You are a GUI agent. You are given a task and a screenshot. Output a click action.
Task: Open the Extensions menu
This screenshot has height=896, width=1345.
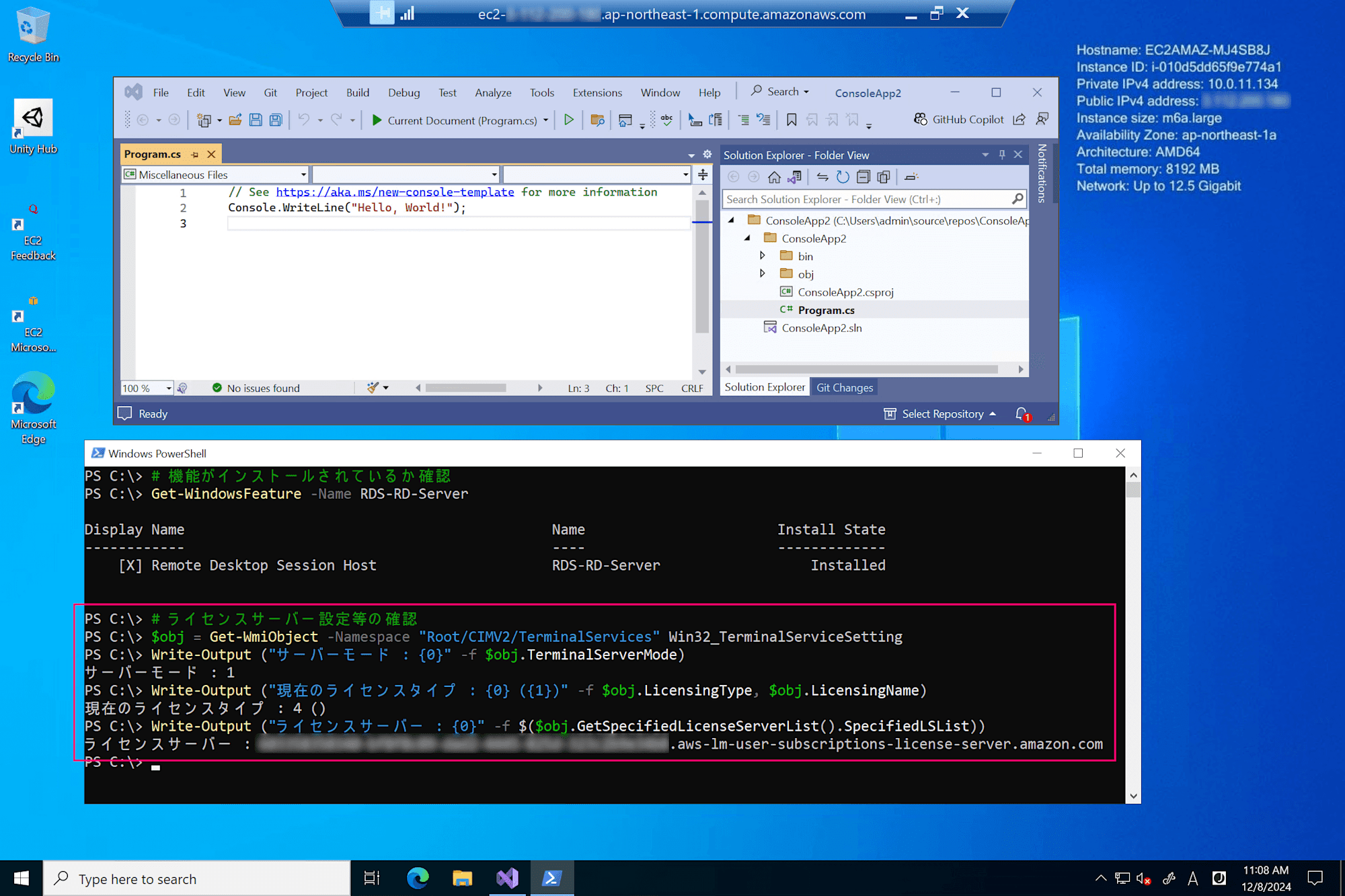click(597, 93)
